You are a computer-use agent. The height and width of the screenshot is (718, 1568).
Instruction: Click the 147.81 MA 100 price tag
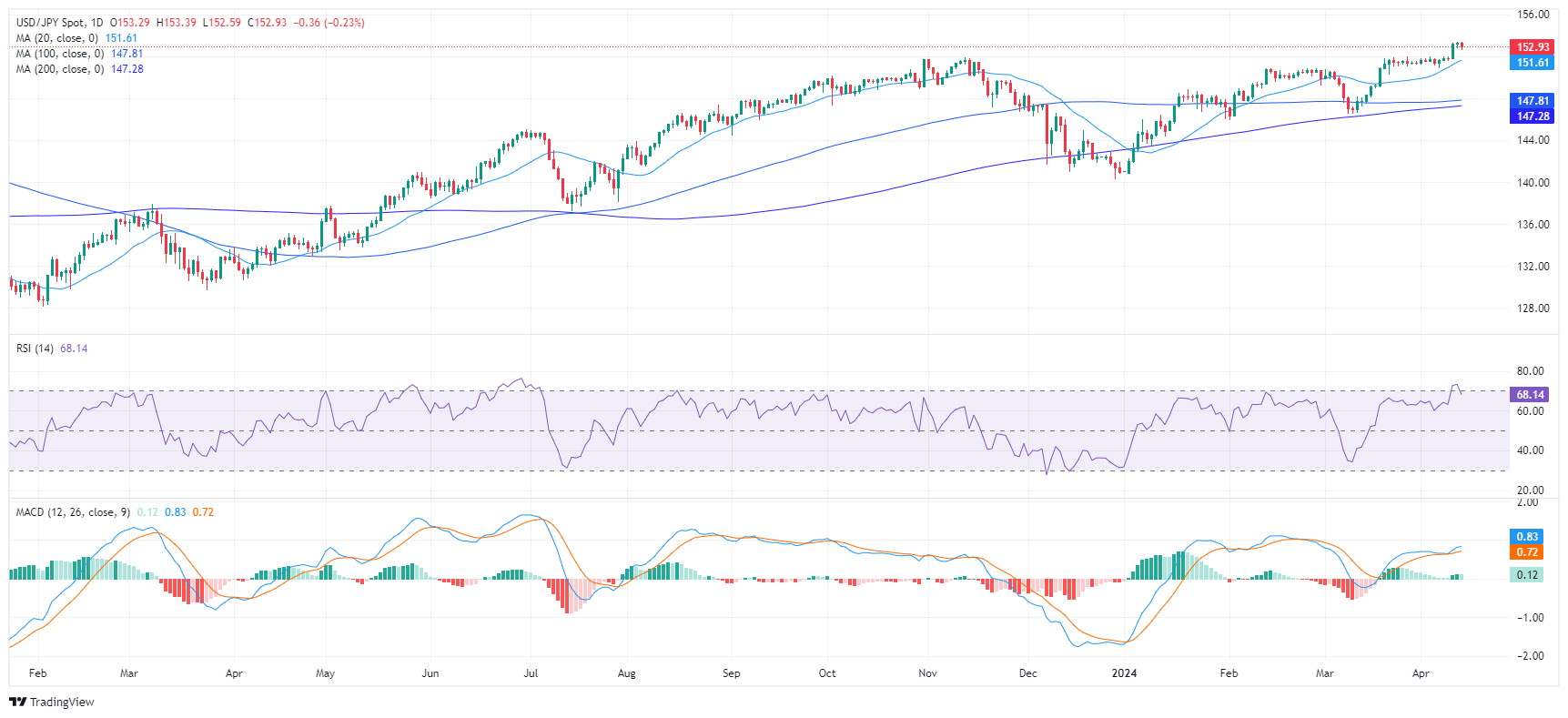[x=1532, y=101]
